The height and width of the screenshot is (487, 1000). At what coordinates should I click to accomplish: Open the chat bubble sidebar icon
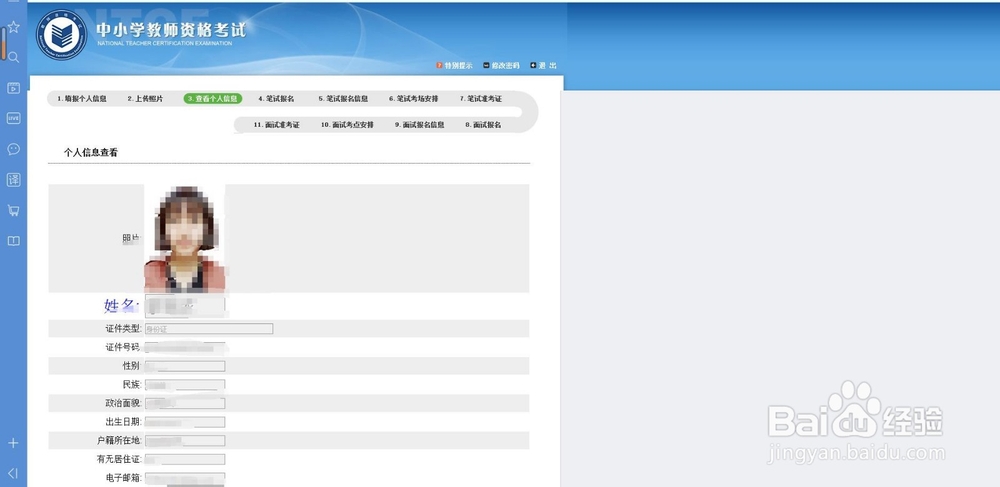[x=13, y=149]
